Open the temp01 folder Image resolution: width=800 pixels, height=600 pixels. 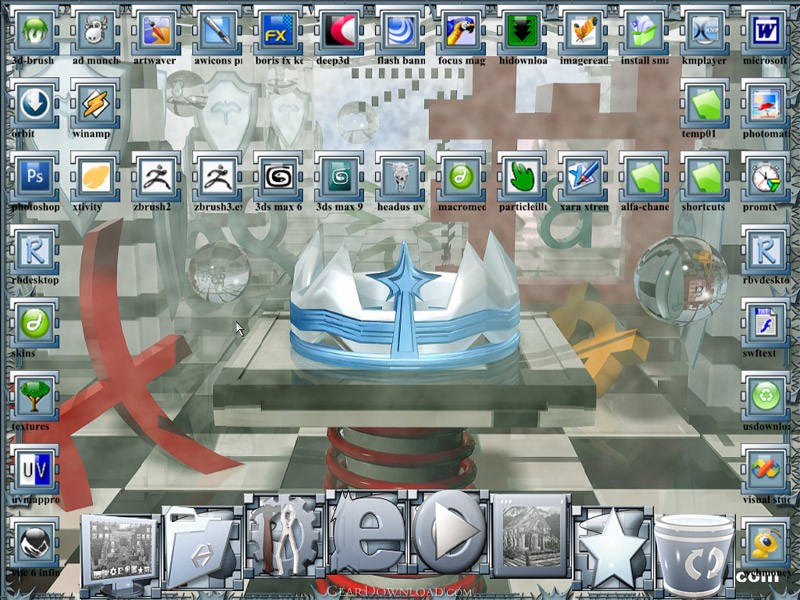705,104
